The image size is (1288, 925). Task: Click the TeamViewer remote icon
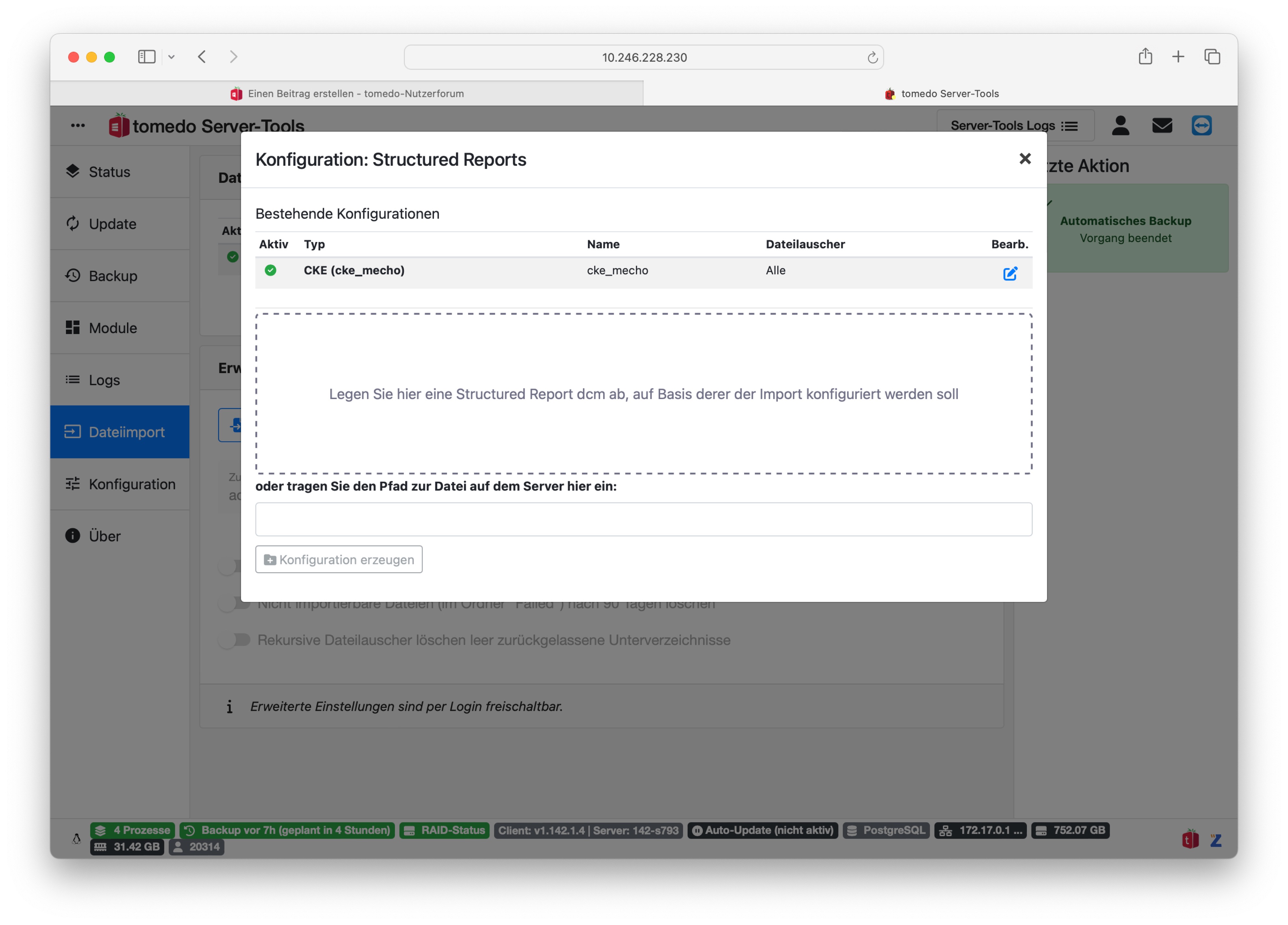point(1201,125)
